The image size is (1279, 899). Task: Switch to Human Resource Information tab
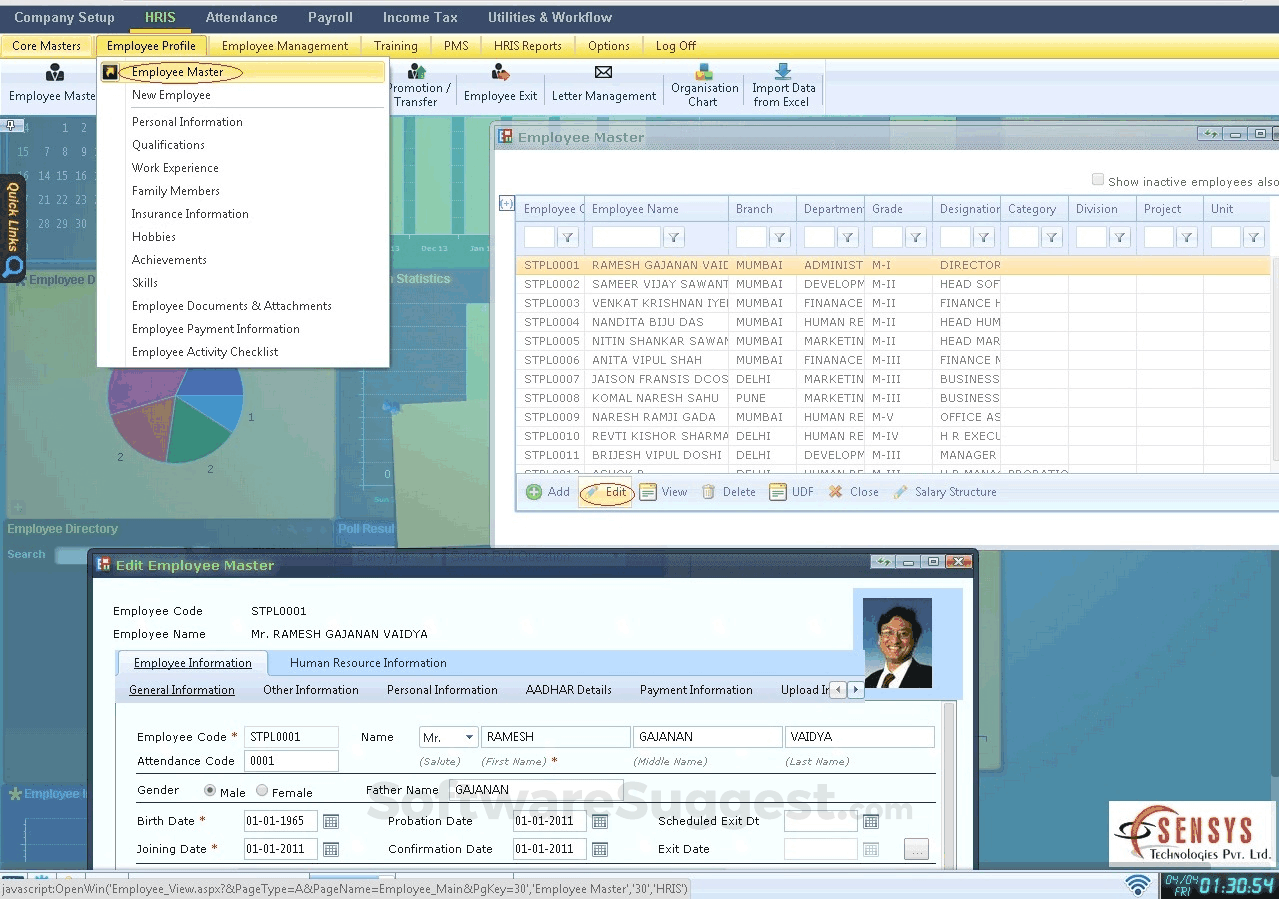368,662
